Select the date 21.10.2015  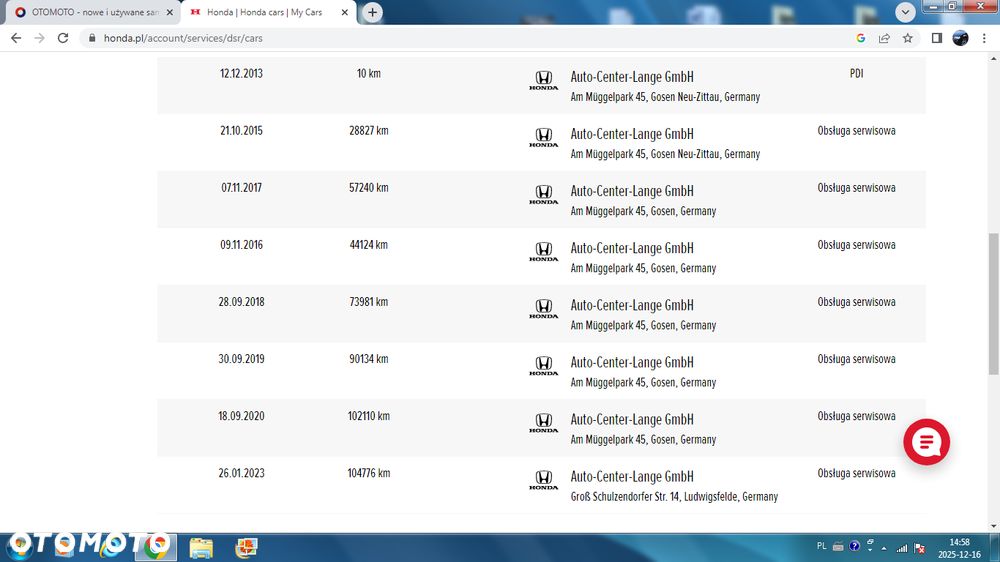click(241, 131)
